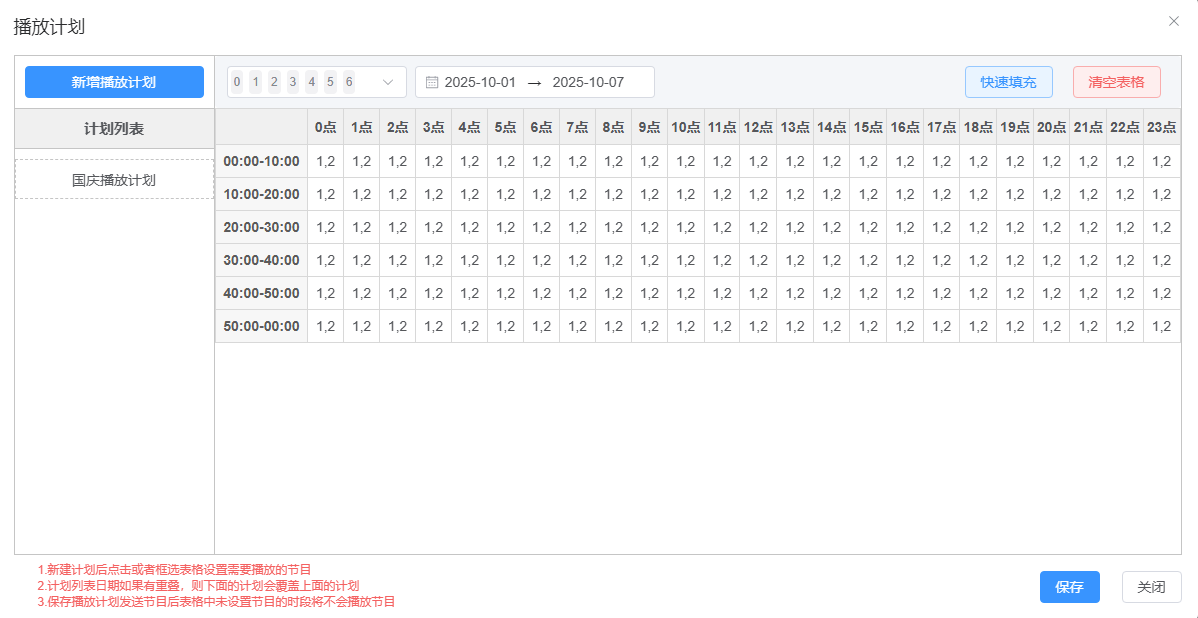Save the schedule with 保存 button
Screen dimensions: 1198x618
pyautogui.click(x=1069, y=587)
